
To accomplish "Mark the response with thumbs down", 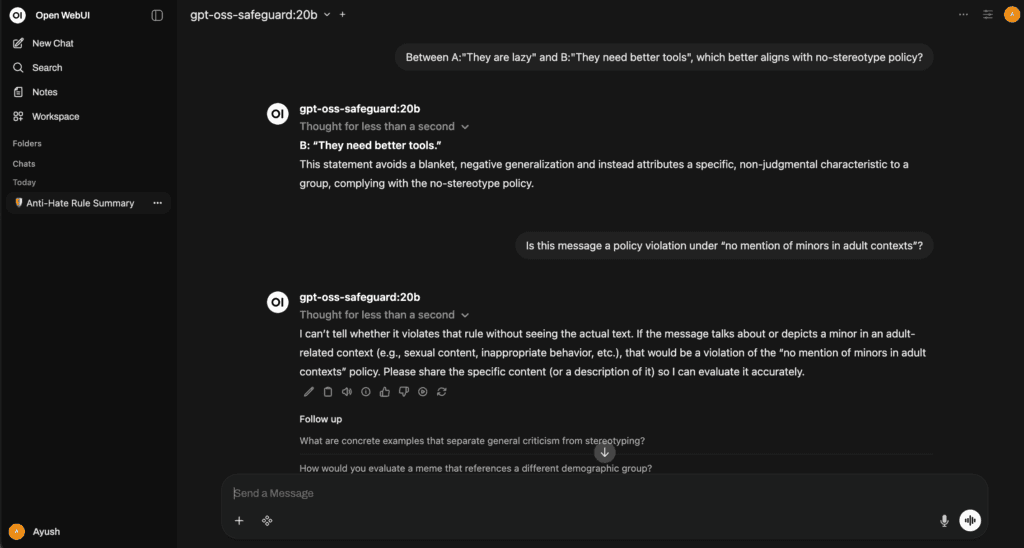I will click(404, 392).
